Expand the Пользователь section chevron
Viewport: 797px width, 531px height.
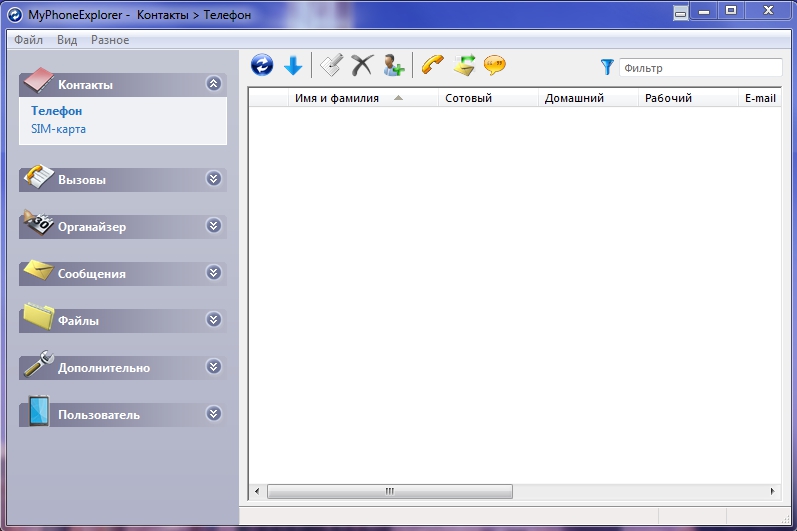click(x=213, y=414)
